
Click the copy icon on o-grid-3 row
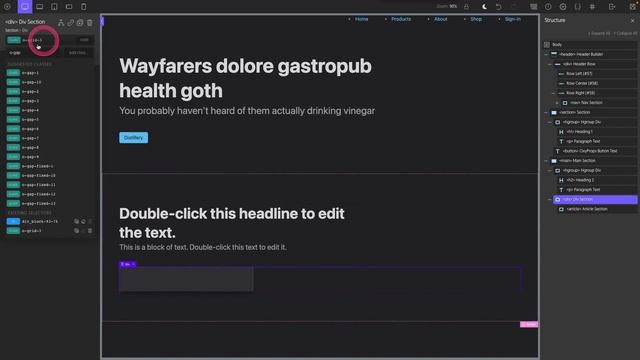(x=76, y=231)
